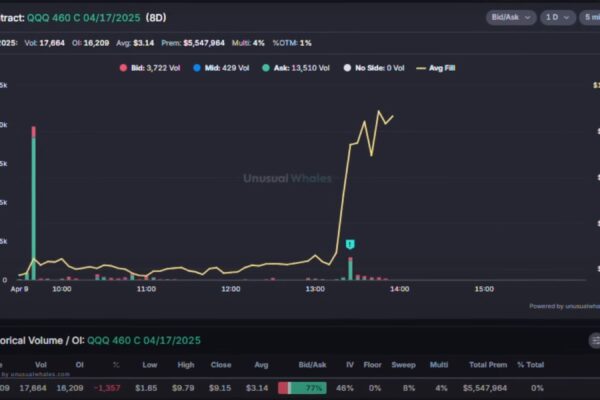
Task: Sort by the Total Prem column header
Action: click(488, 365)
